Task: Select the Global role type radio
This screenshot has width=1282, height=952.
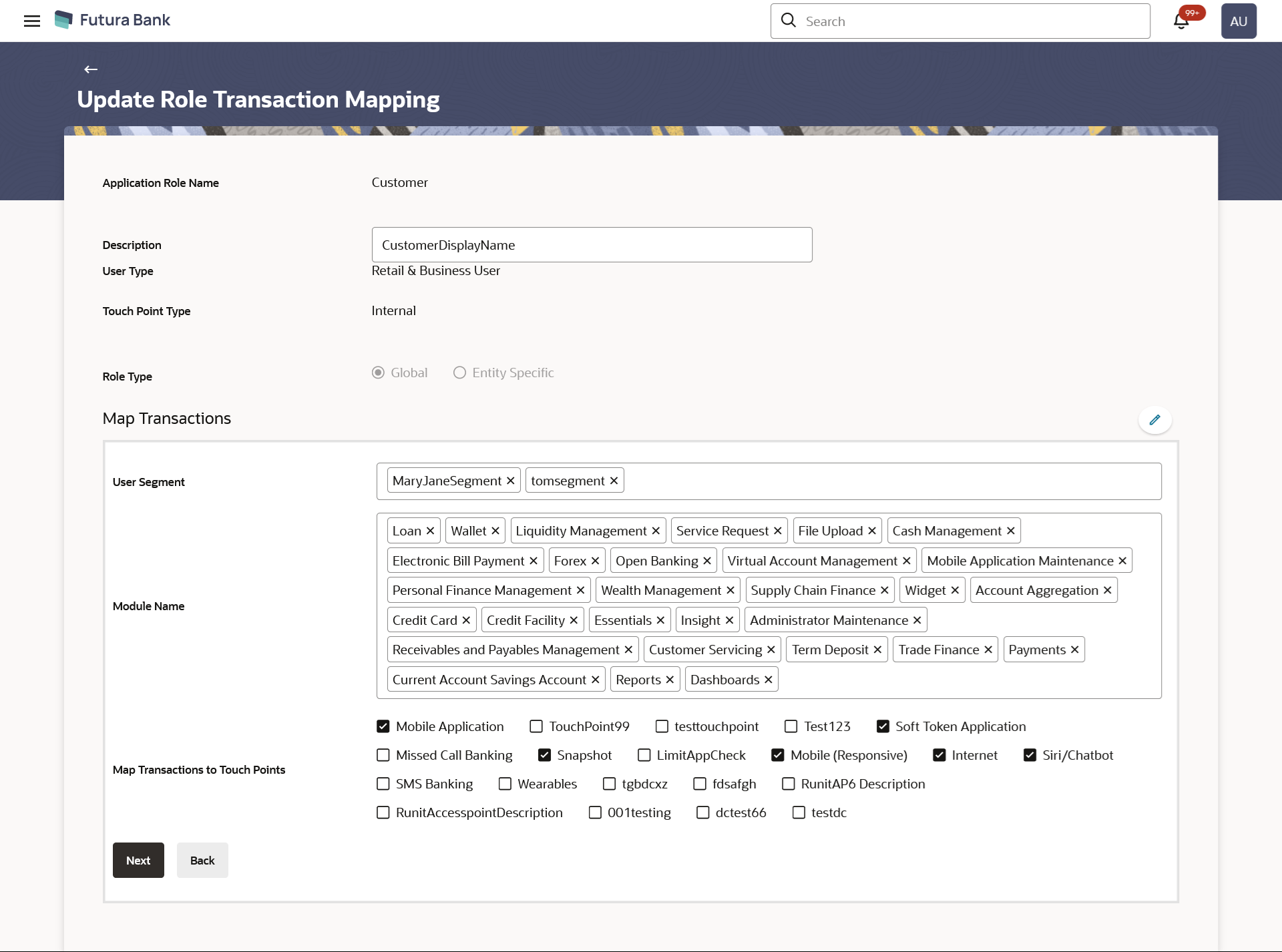Action: click(x=378, y=373)
